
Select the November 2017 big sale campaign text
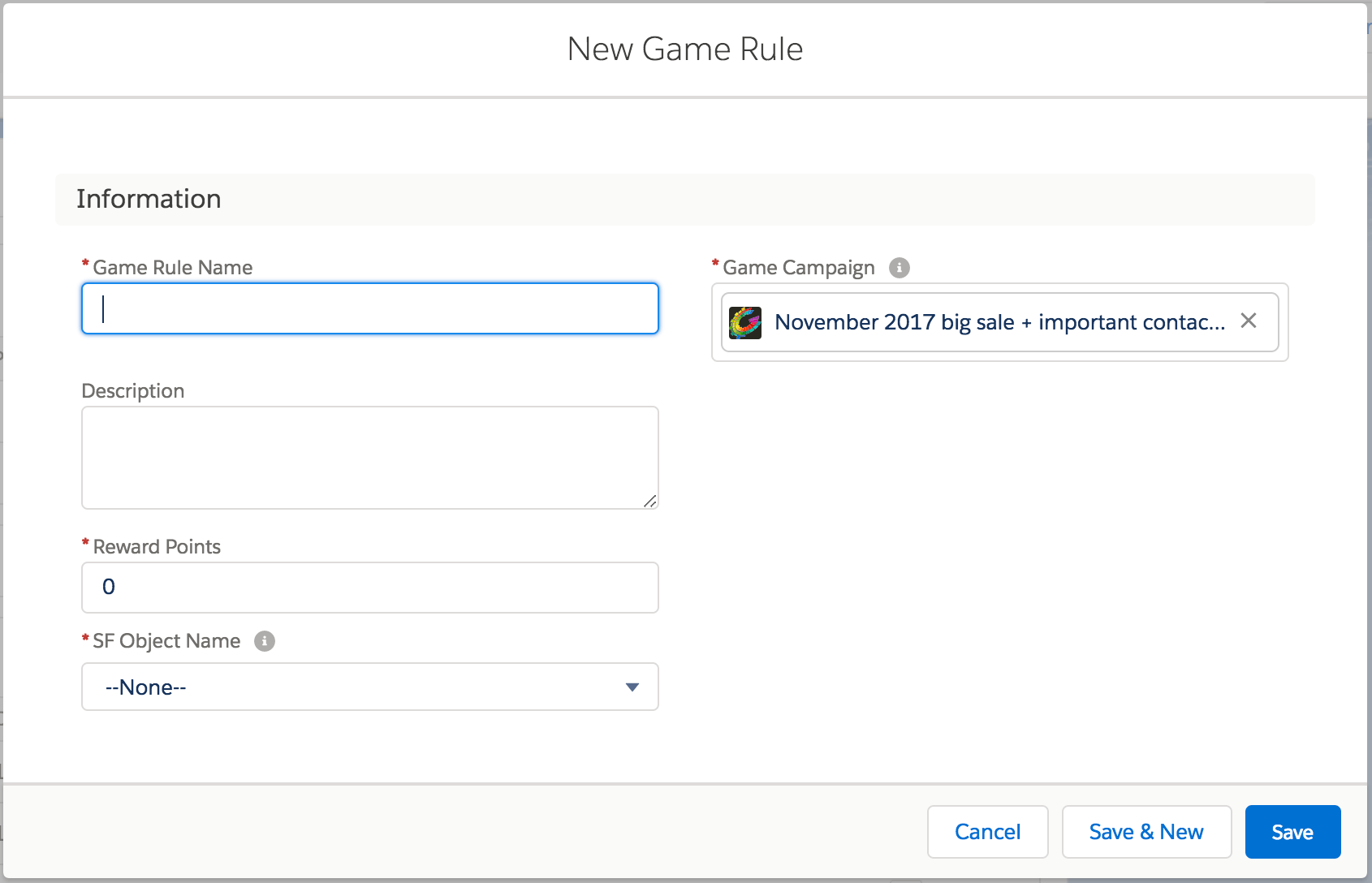tap(999, 322)
